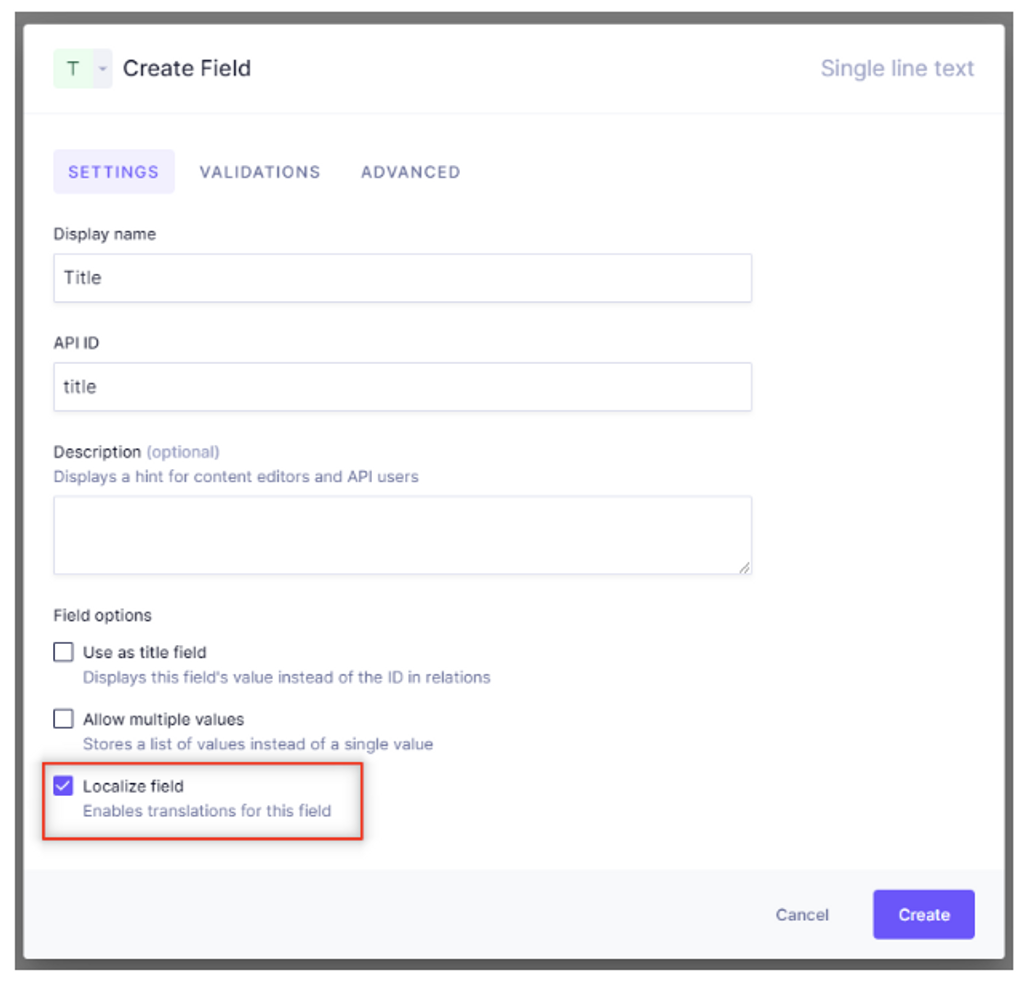The width and height of the screenshot is (1024, 982).
Task: Create the new field
Action: tap(923, 915)
